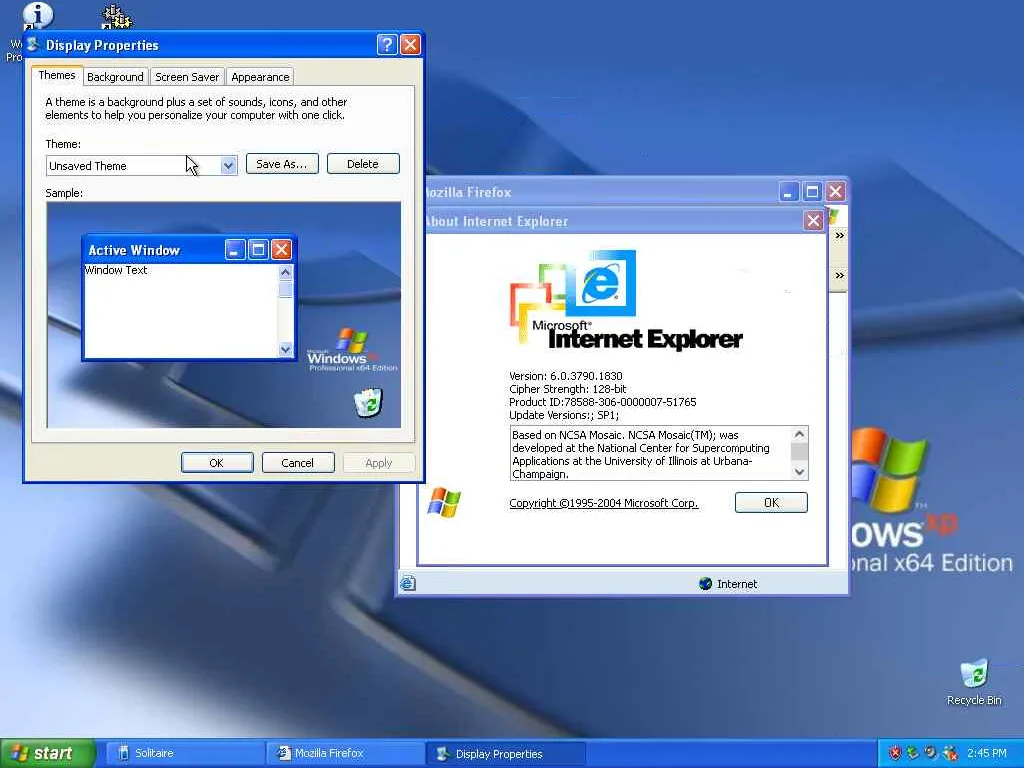Click the Display Properties title bar icon
This screenshot has height=768, width=1024.
coord(33,44)
